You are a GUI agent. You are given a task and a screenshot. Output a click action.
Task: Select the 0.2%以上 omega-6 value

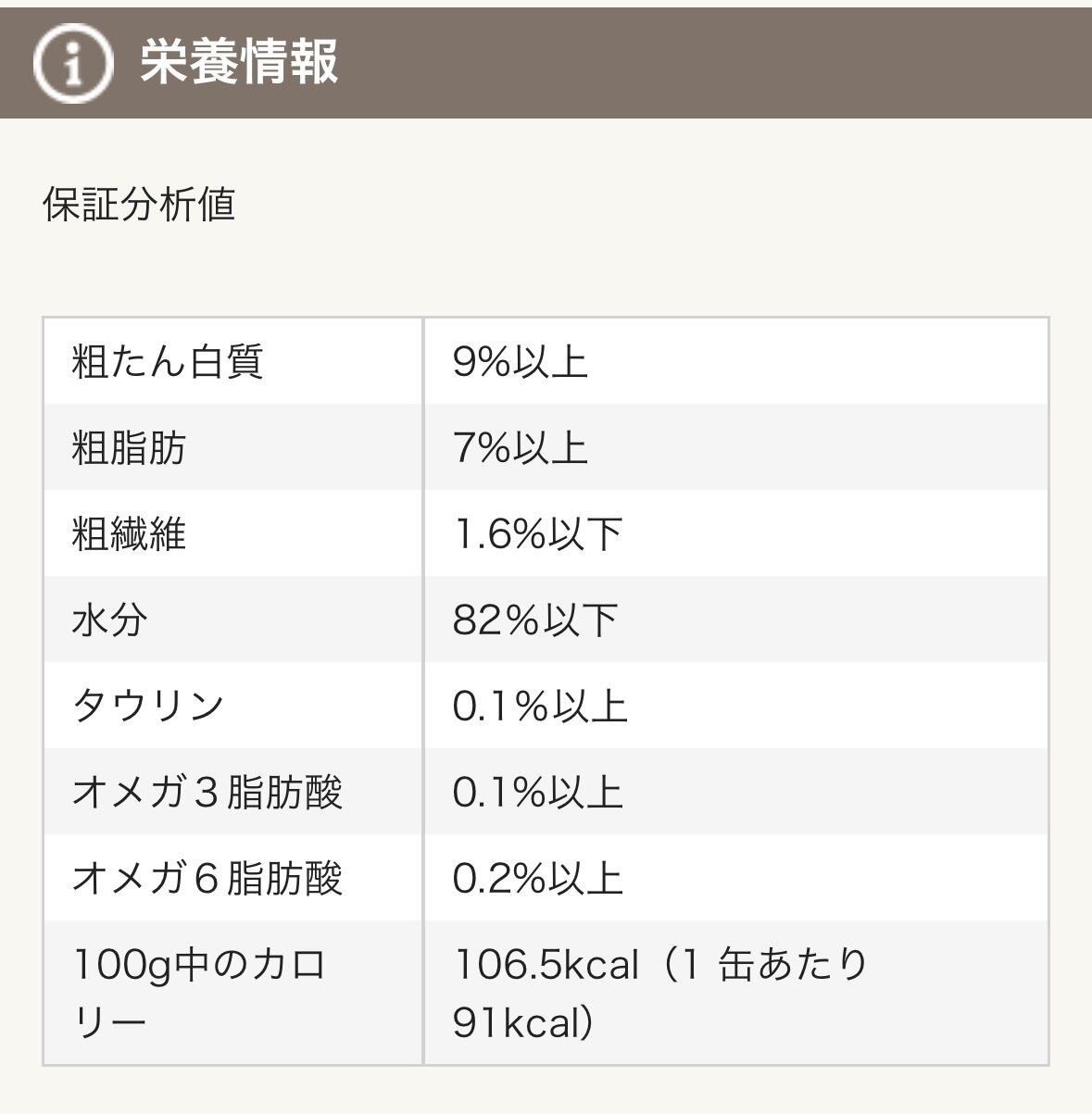point(537,878)
